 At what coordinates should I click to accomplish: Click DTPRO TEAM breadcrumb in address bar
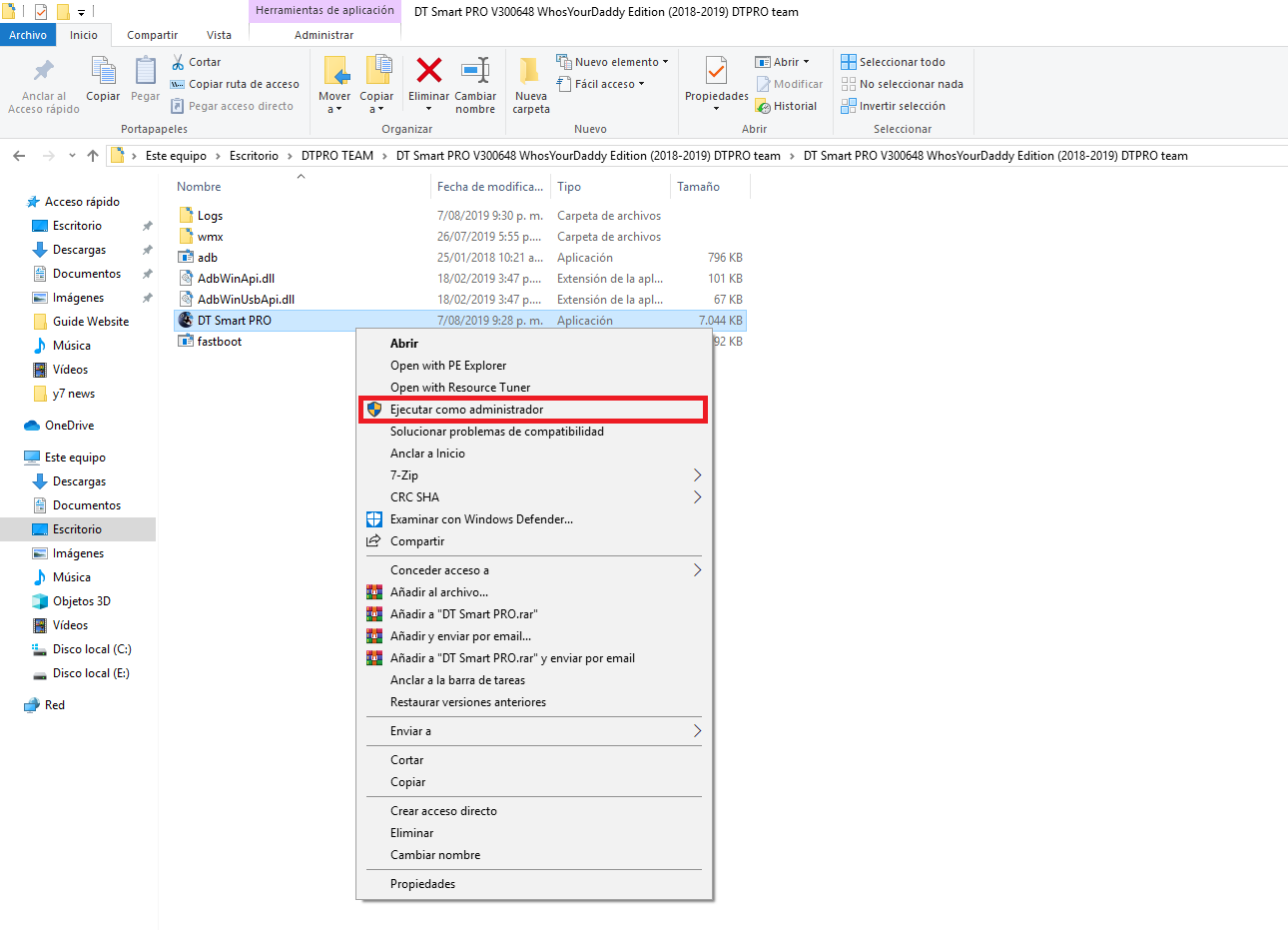click(337, 156)
